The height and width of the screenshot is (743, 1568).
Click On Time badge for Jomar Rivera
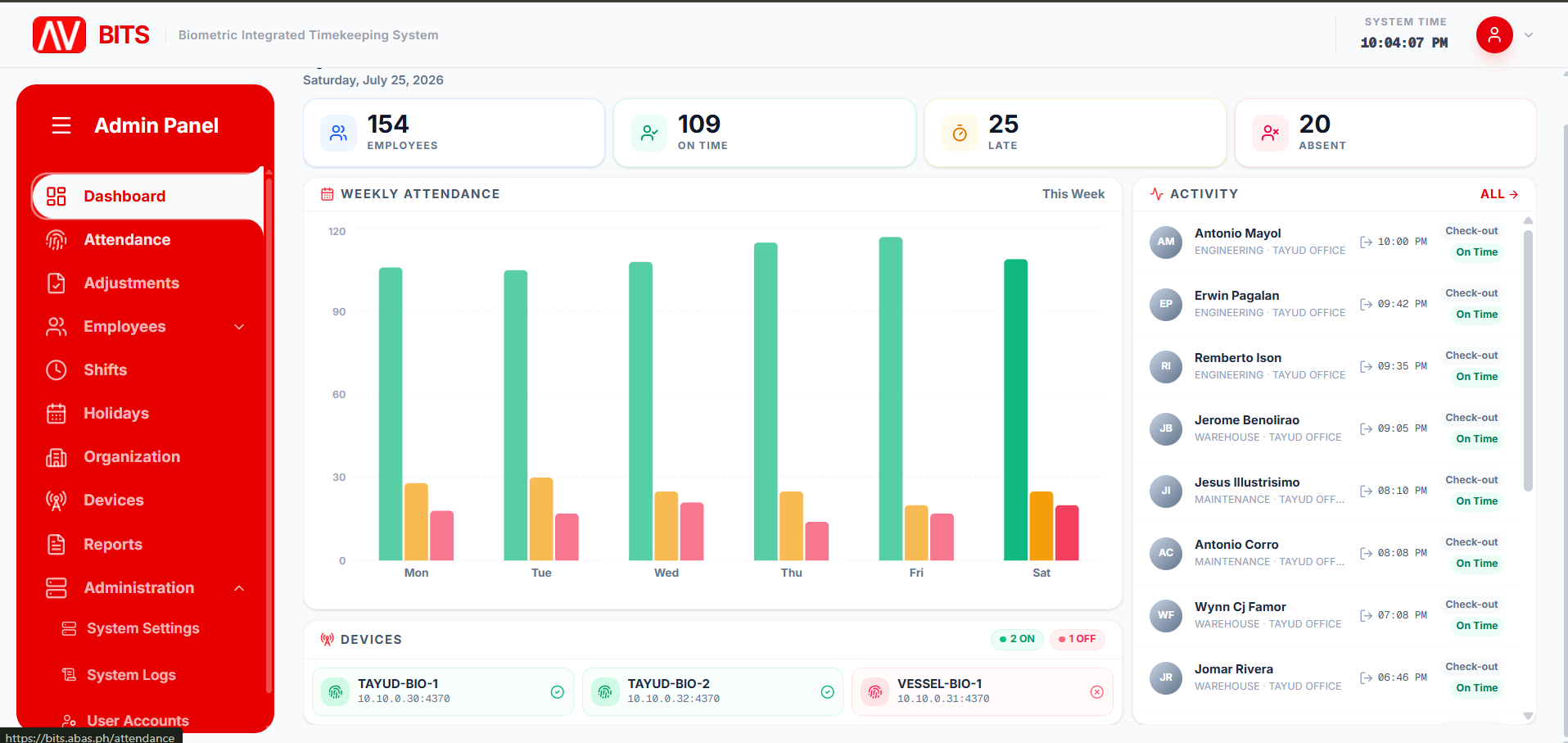coord(1476,688)
